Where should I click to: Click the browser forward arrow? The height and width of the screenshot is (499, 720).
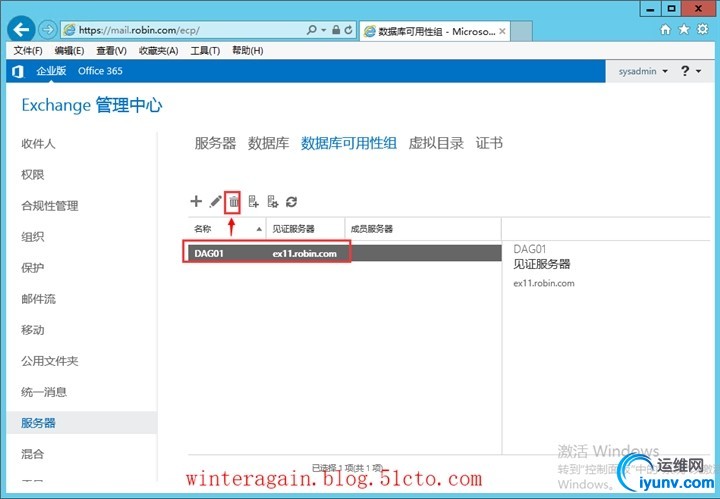tap(48, 30)
